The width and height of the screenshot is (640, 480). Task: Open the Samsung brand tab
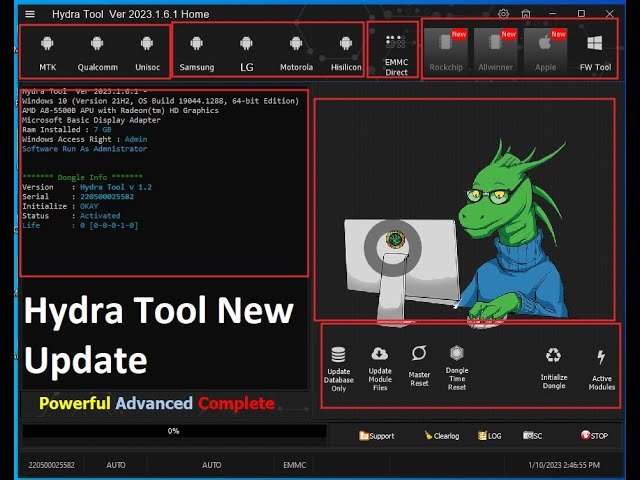pyautogui.click(x=197, y=52)
